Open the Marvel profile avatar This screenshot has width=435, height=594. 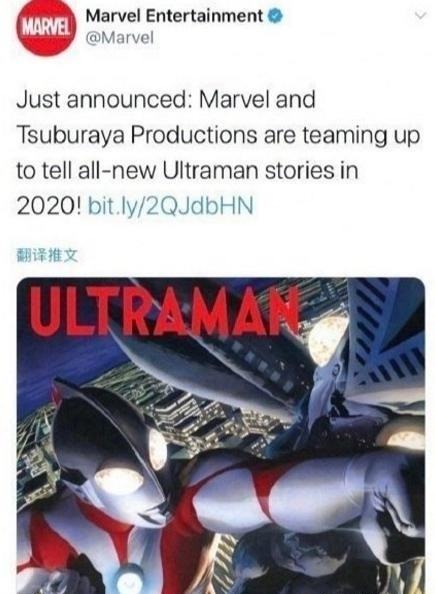(46, 28)
